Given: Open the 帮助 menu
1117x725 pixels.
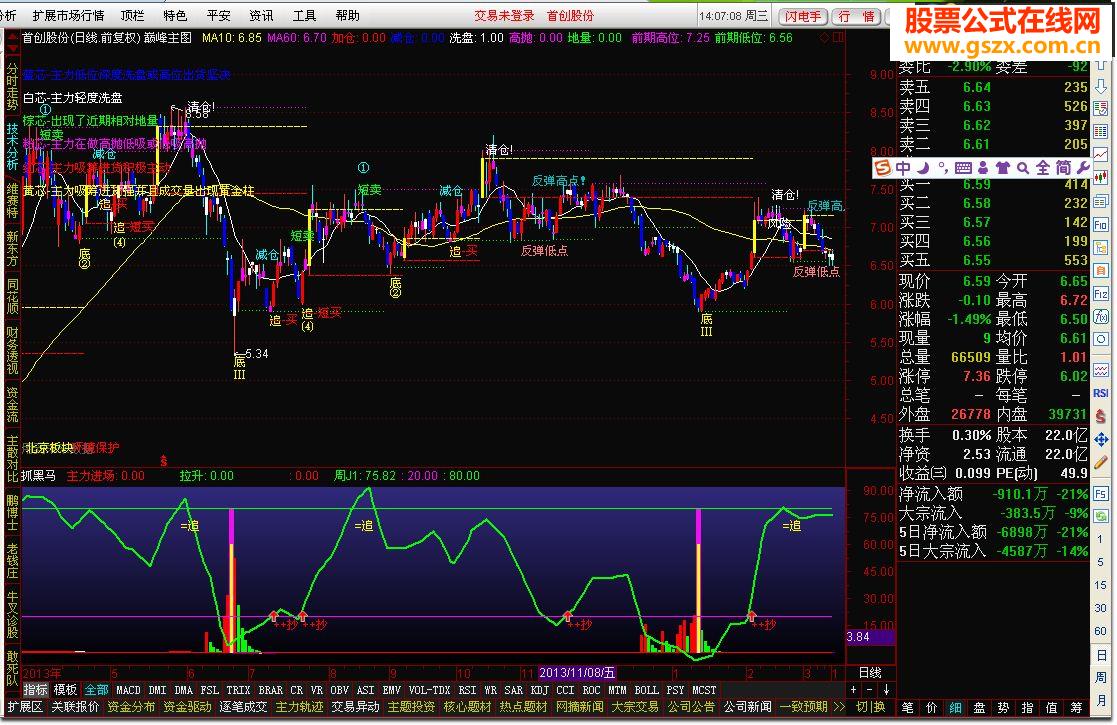Looking at the screenshot, I should (x=347, y=15).
